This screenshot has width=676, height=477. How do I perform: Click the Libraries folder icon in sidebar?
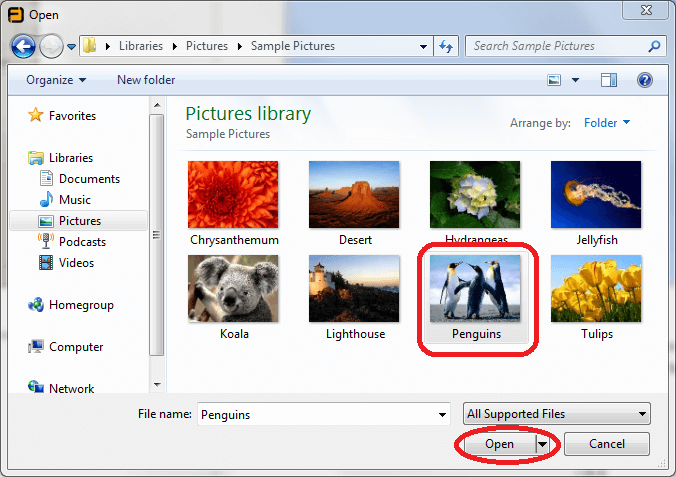(36, 158)
